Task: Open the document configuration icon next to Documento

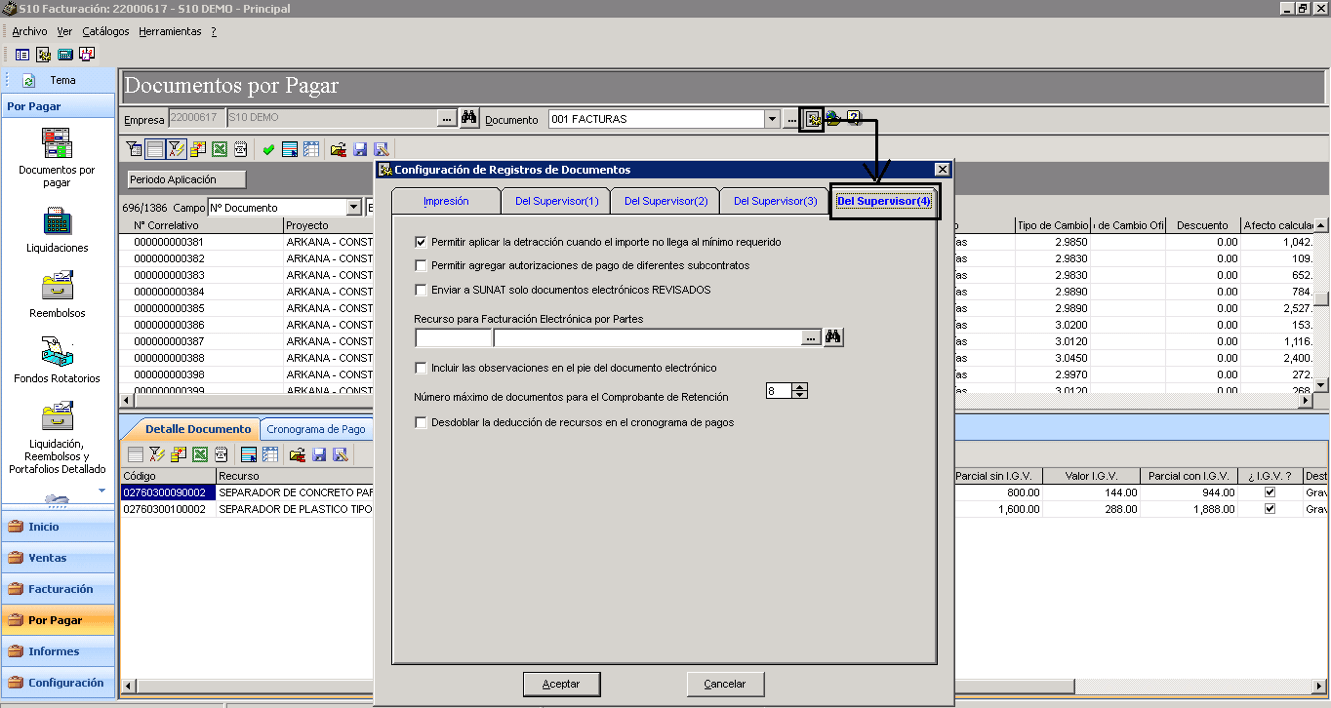Action: tap(814, 118)
